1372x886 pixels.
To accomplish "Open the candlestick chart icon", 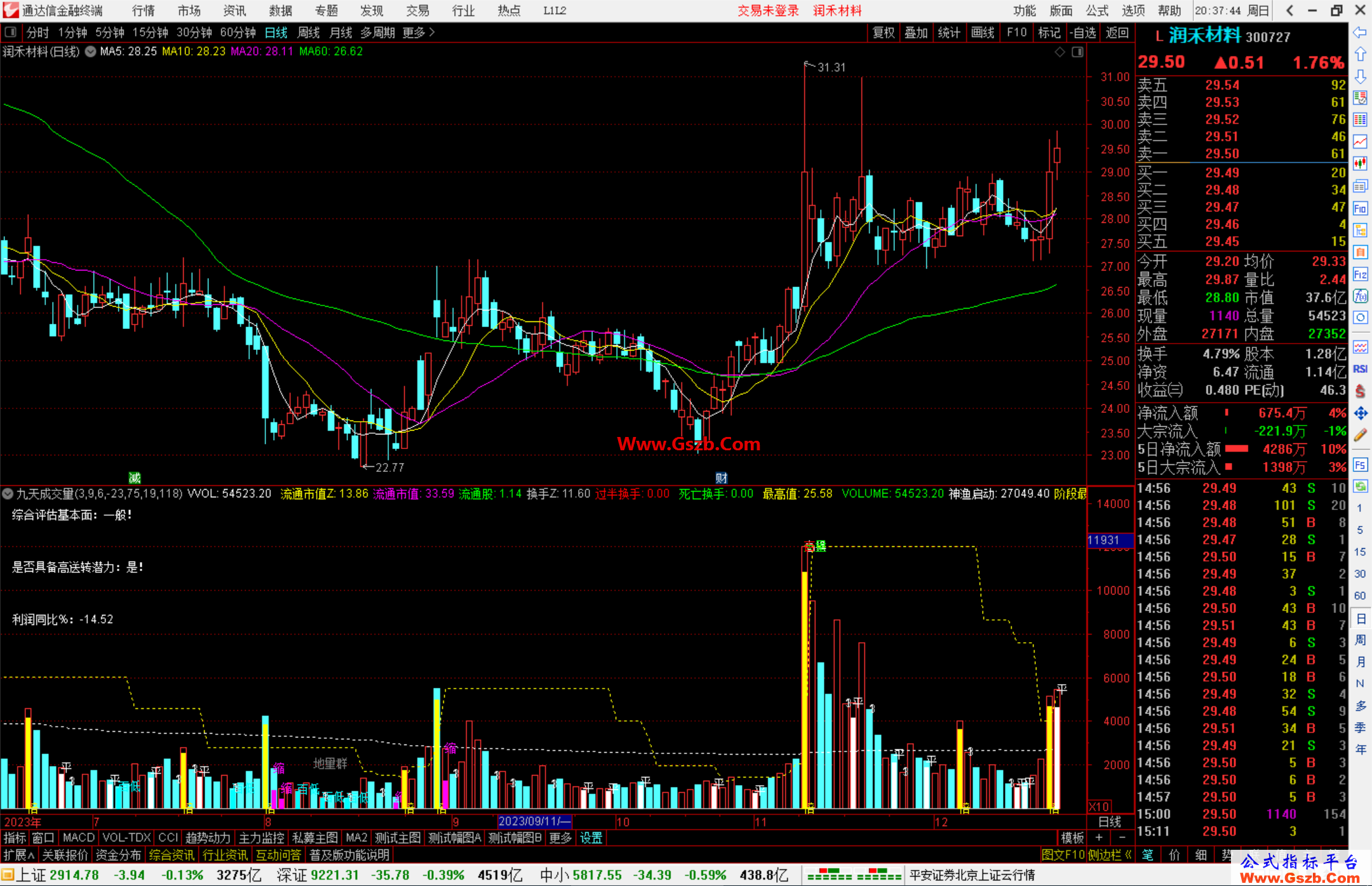I will point(1360,164).
